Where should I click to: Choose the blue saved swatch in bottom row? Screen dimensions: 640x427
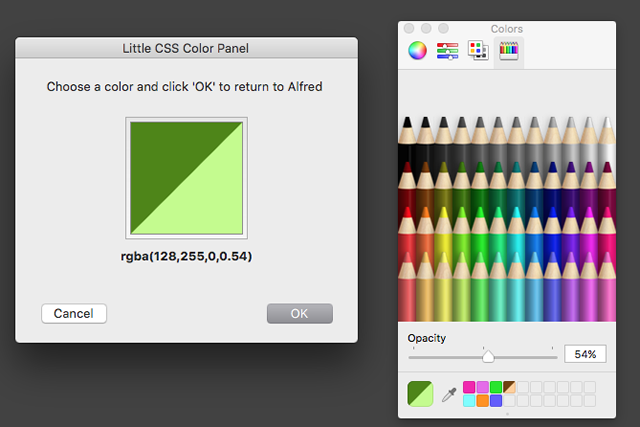495,400
